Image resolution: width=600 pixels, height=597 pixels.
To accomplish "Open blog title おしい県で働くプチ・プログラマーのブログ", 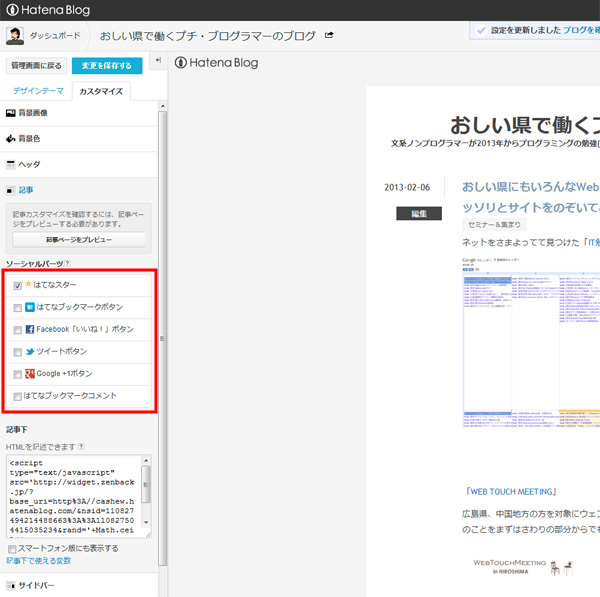I will (208, 36).
